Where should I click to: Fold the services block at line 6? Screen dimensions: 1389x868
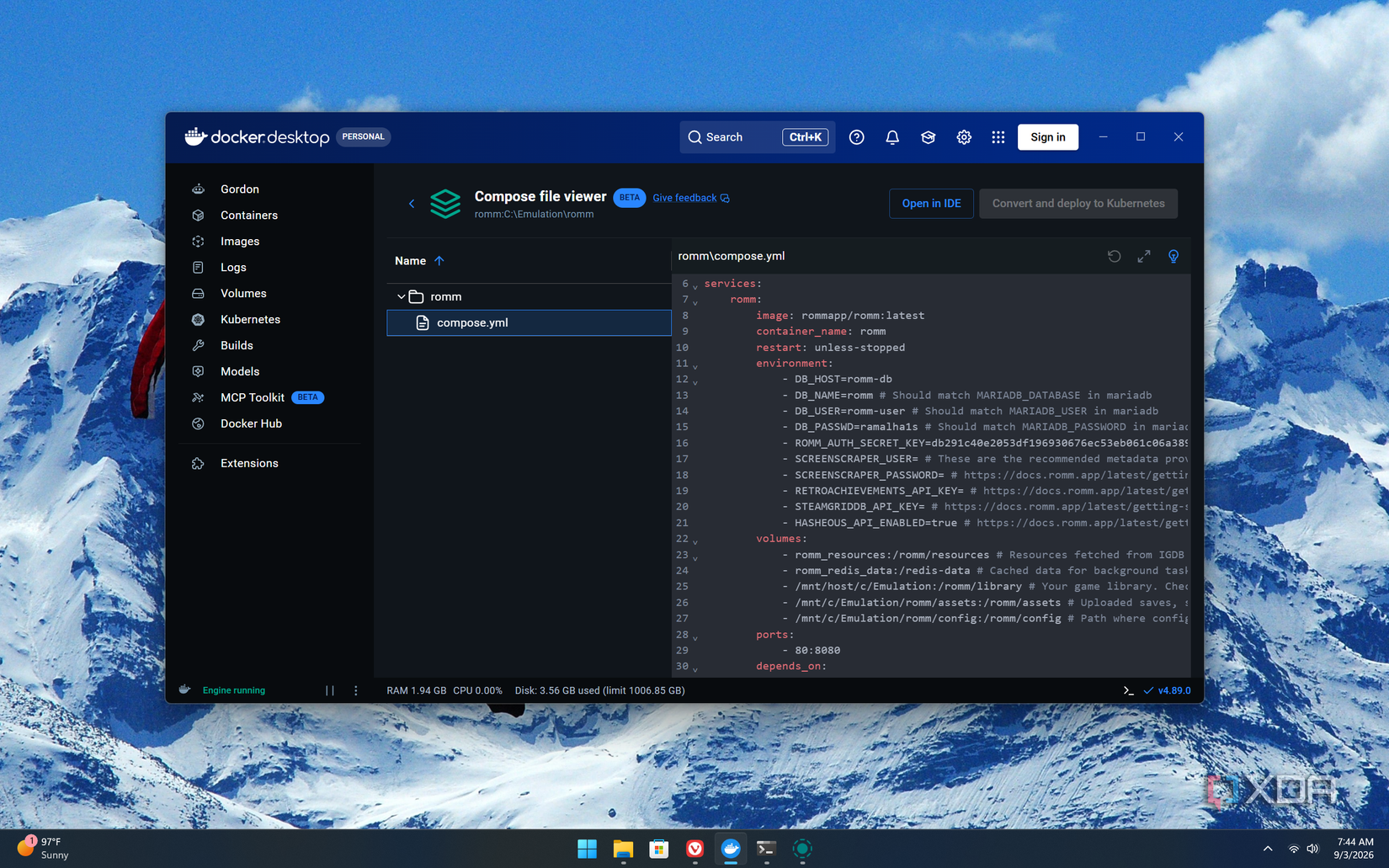click(x=695, y=286)
